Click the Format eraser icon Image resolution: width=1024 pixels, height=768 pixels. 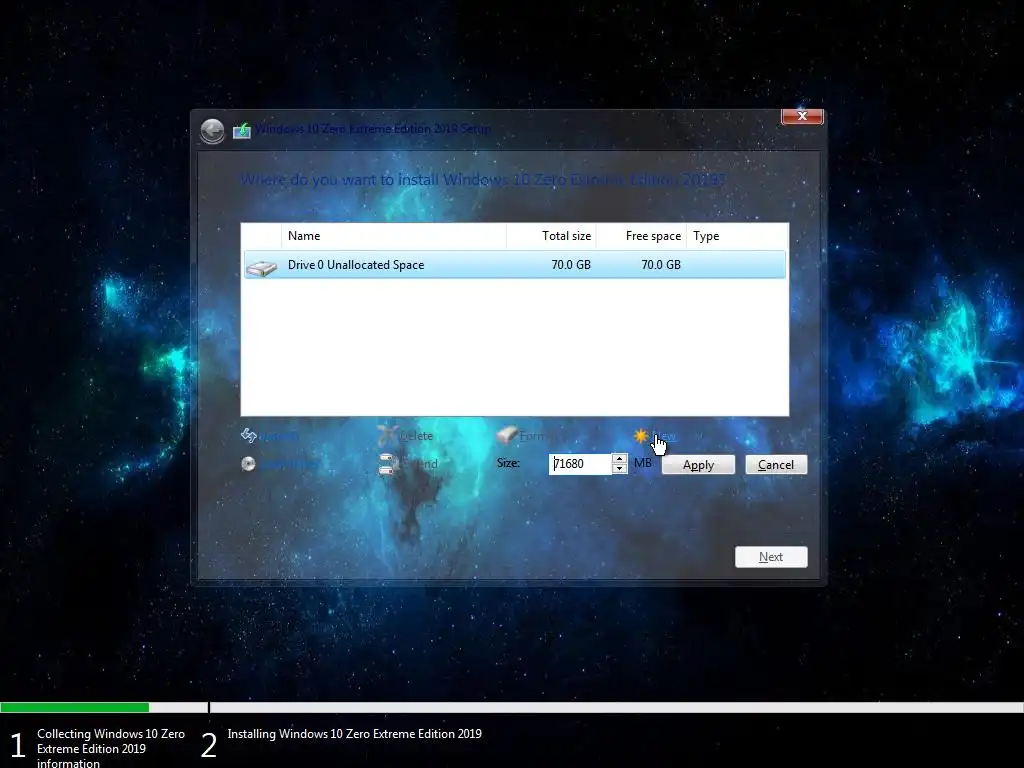click(x=507, y=435)
